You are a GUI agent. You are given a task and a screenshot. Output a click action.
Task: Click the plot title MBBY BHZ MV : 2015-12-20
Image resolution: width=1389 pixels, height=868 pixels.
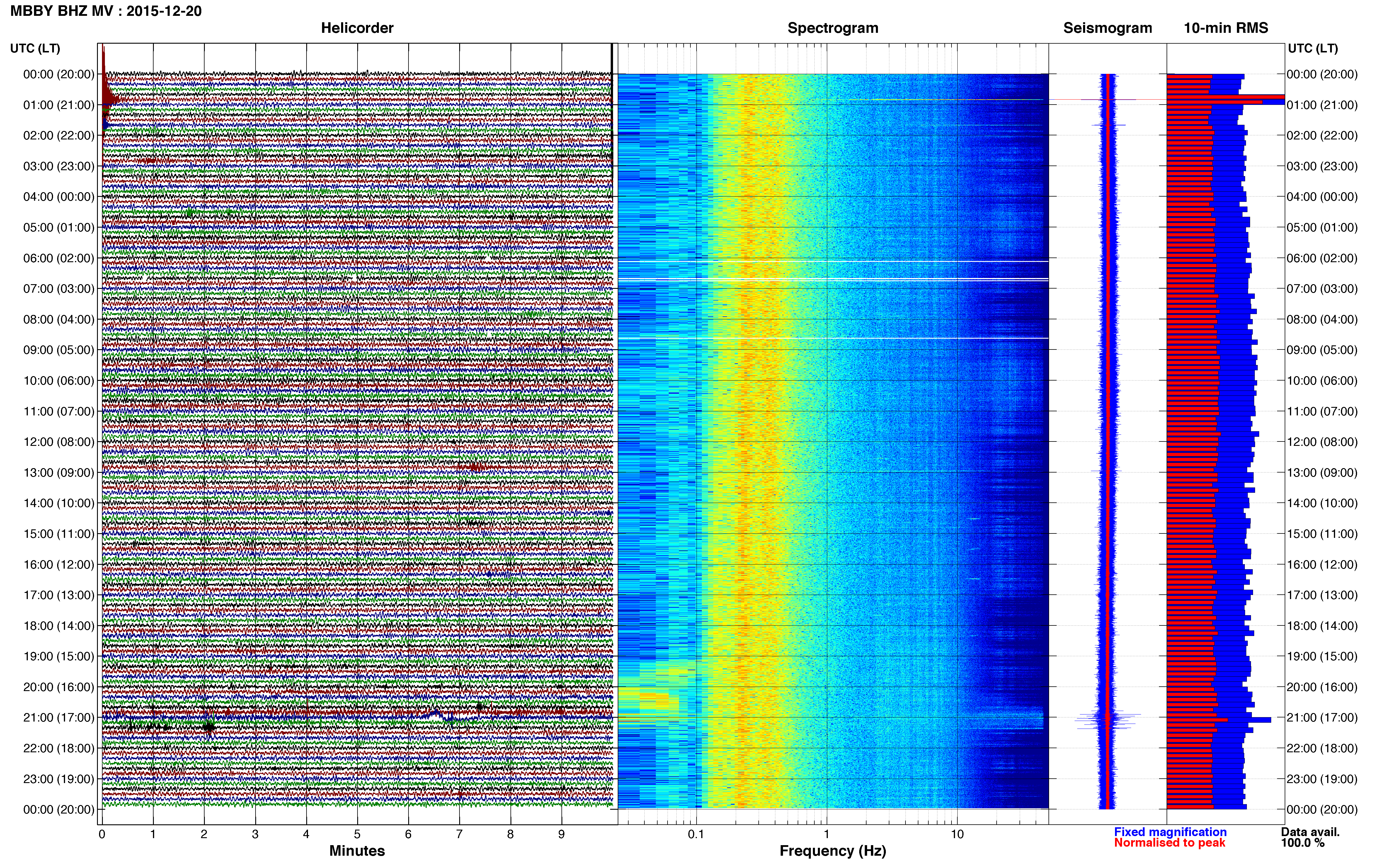pyautogui.click(x=106, y=11)
